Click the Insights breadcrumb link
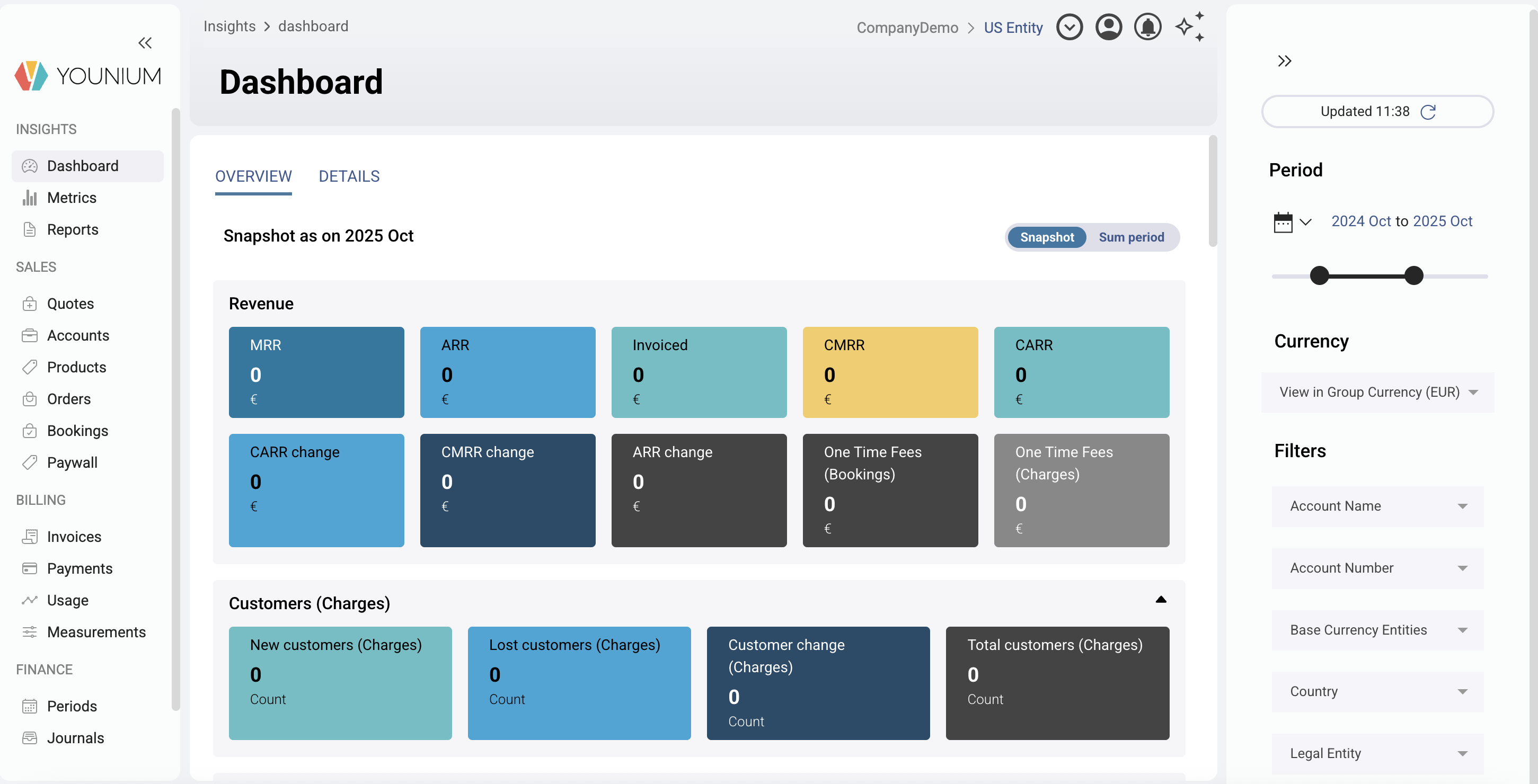Viewport: 1538px width, 784px height. 229,26
